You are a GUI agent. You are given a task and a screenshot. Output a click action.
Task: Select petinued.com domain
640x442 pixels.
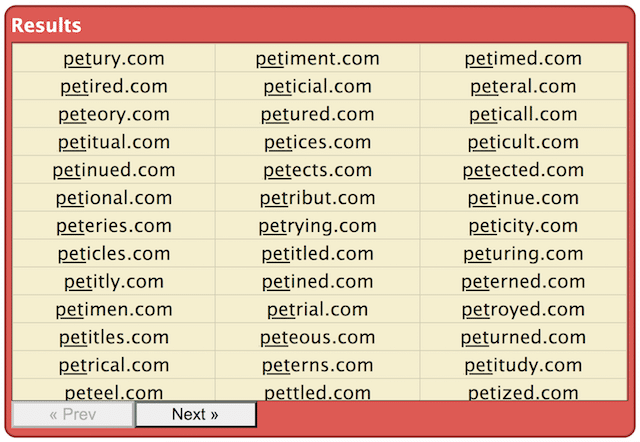tap(113, 170)
